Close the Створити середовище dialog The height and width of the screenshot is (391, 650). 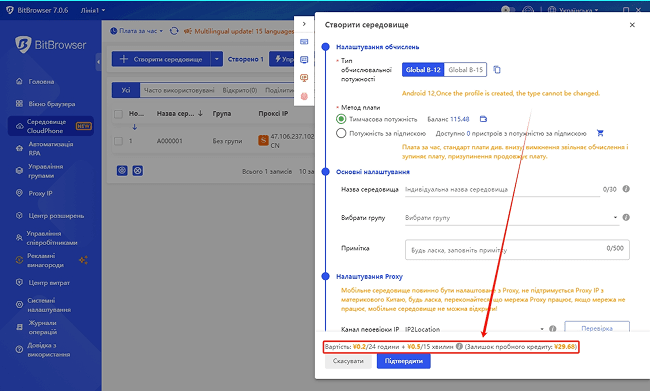pos(632,25)
